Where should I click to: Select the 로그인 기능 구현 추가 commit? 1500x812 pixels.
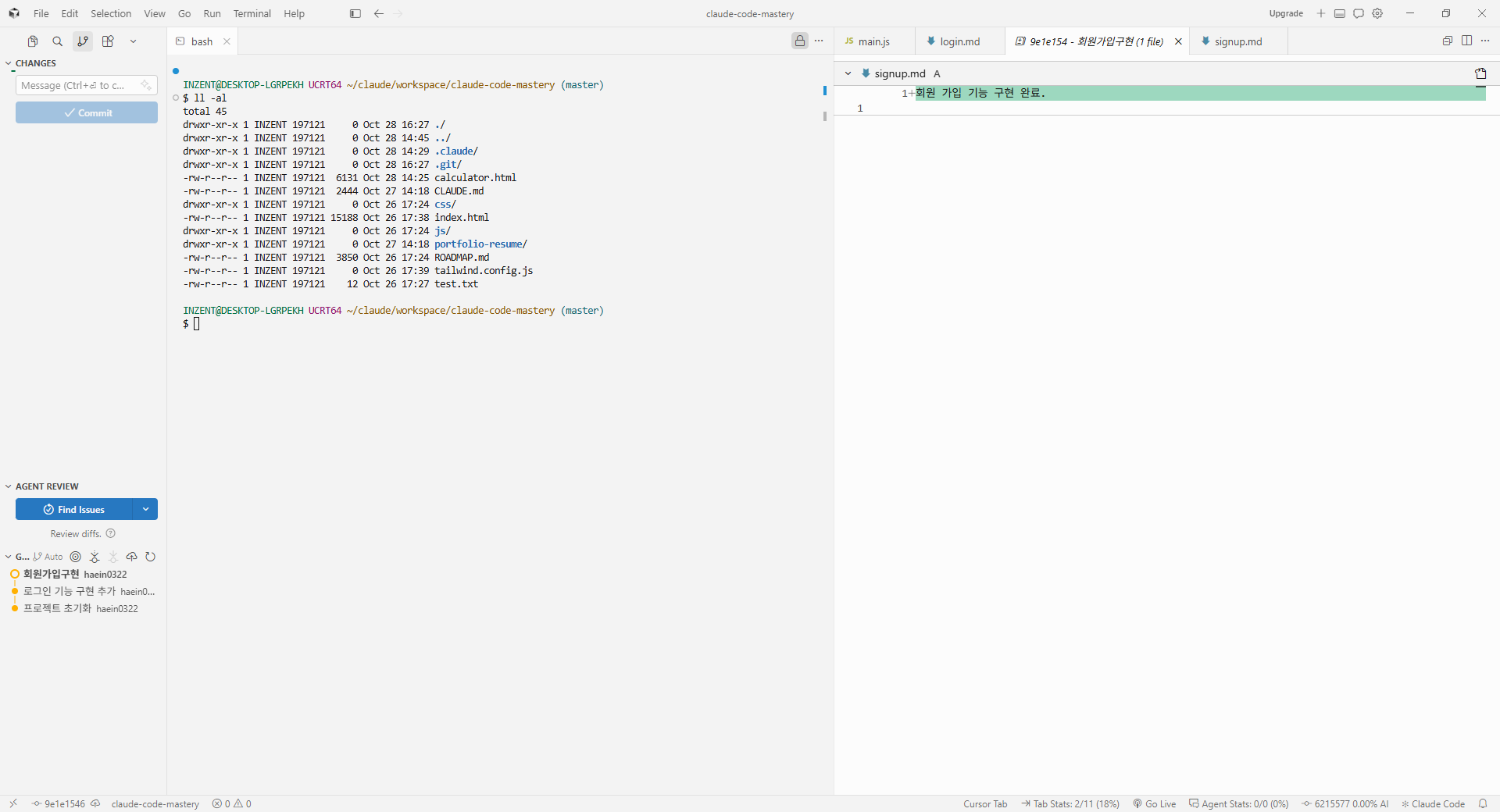(x=82, y=591)
